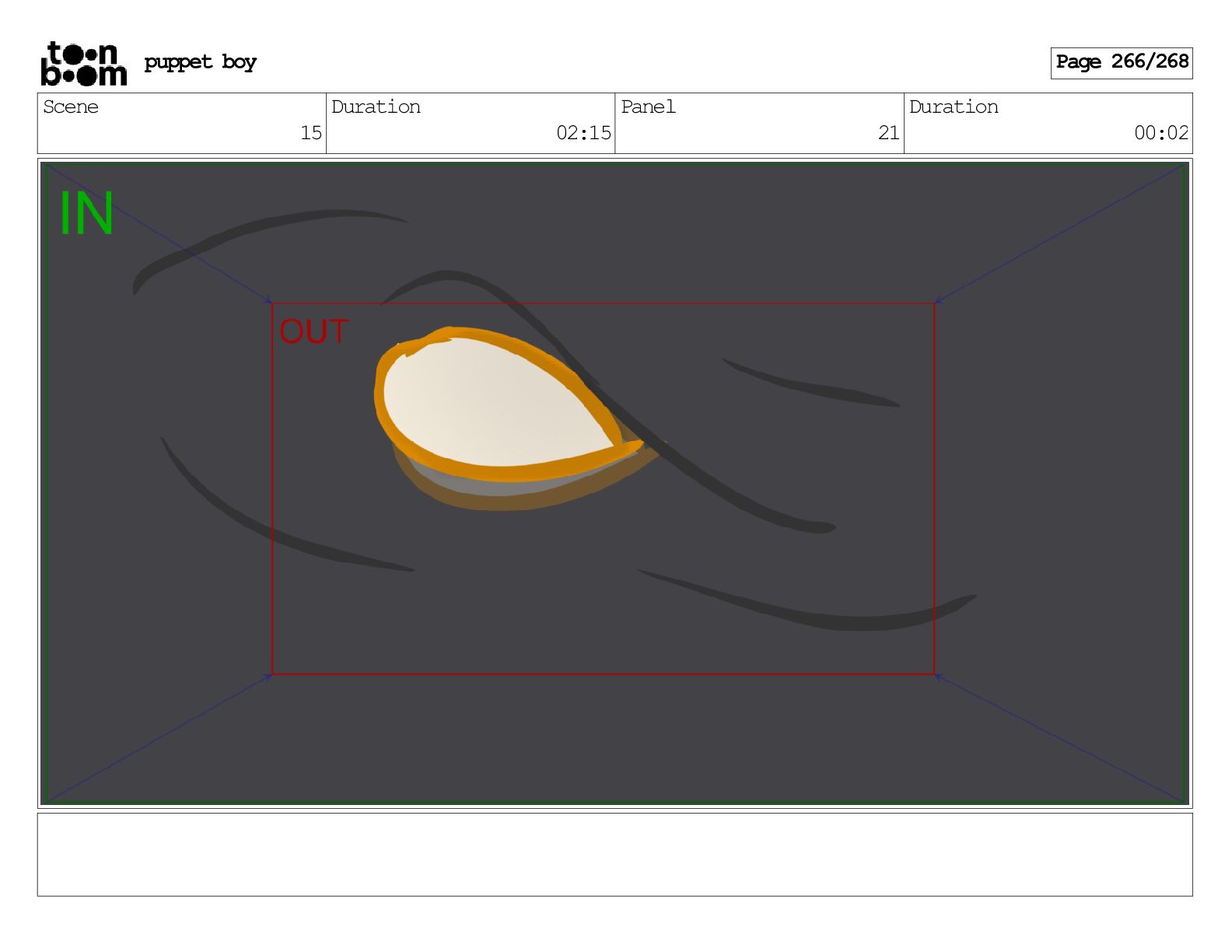
Task: Click the panel number '21'
Action: pyautogui.click(x=888, y=133)
